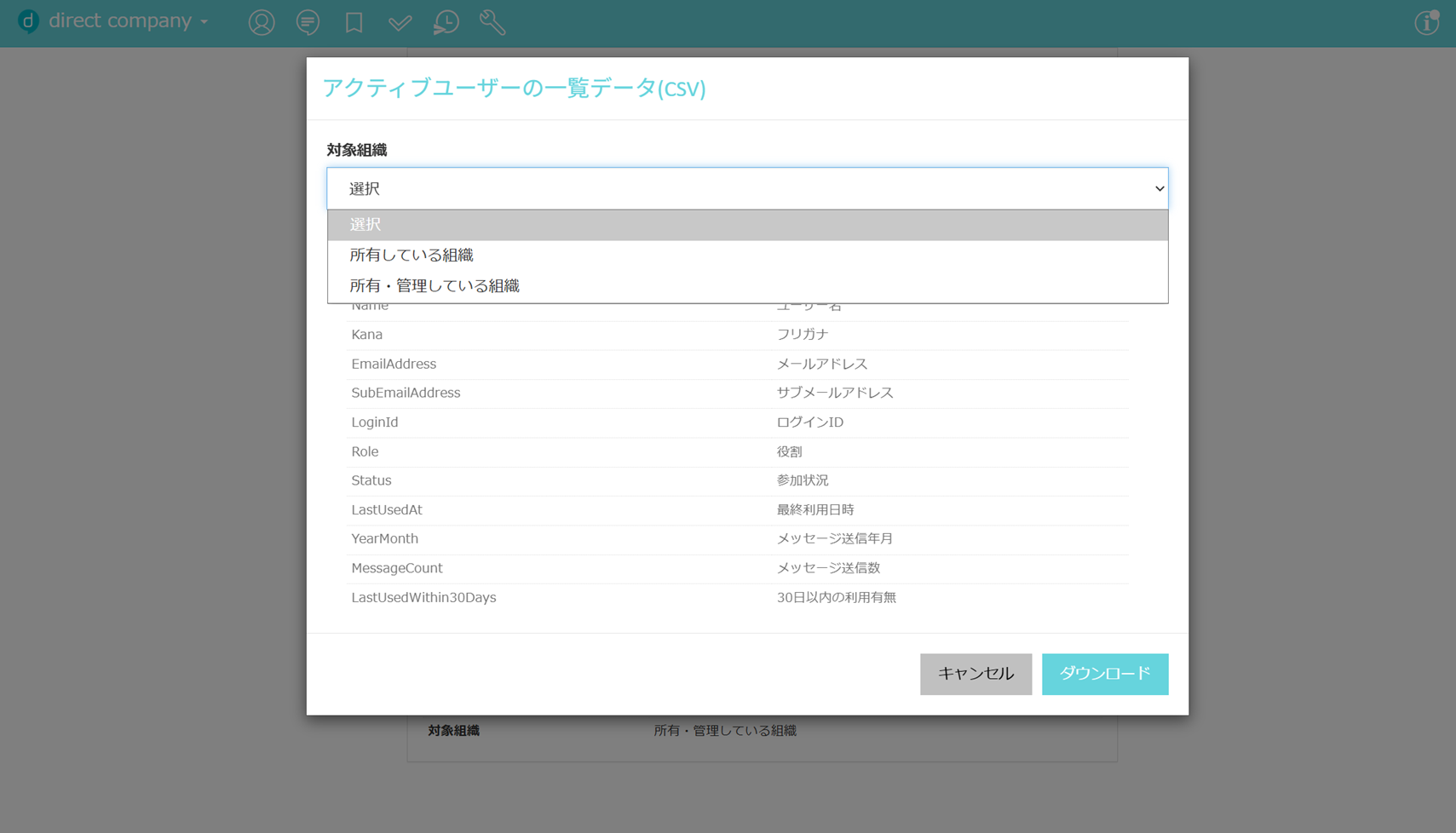Screen dimensions: 1456x833
Task: Open the user profile icon
Action: [262, 22]
